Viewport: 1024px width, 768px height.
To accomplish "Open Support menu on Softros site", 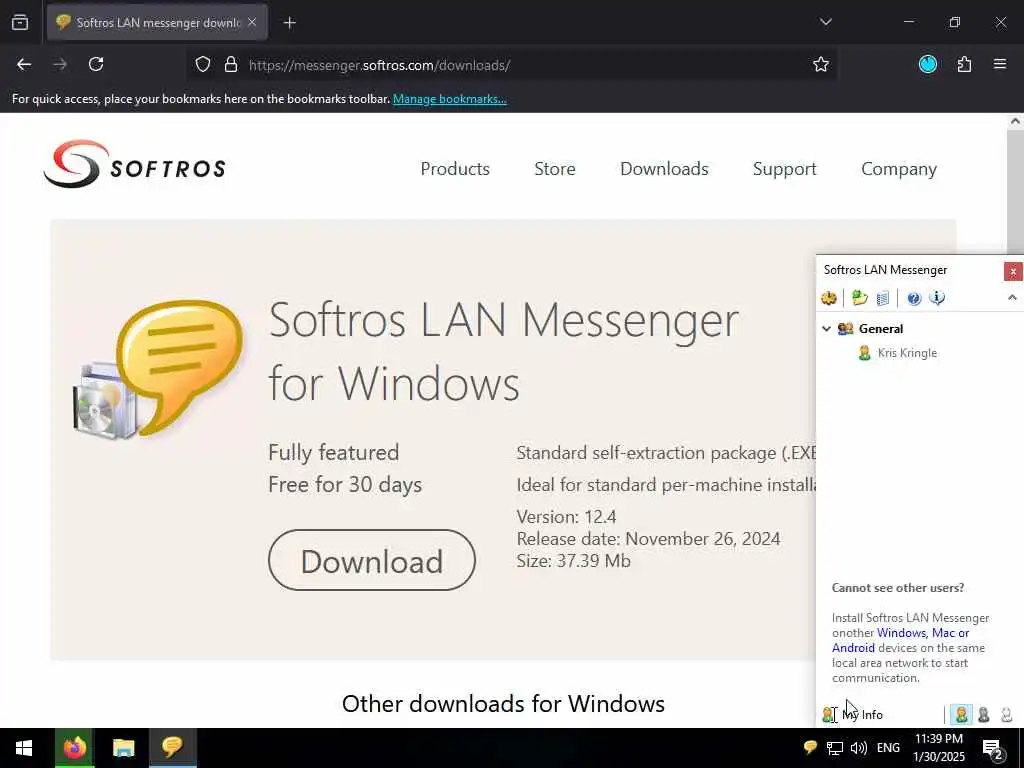I will pos(784,168).
